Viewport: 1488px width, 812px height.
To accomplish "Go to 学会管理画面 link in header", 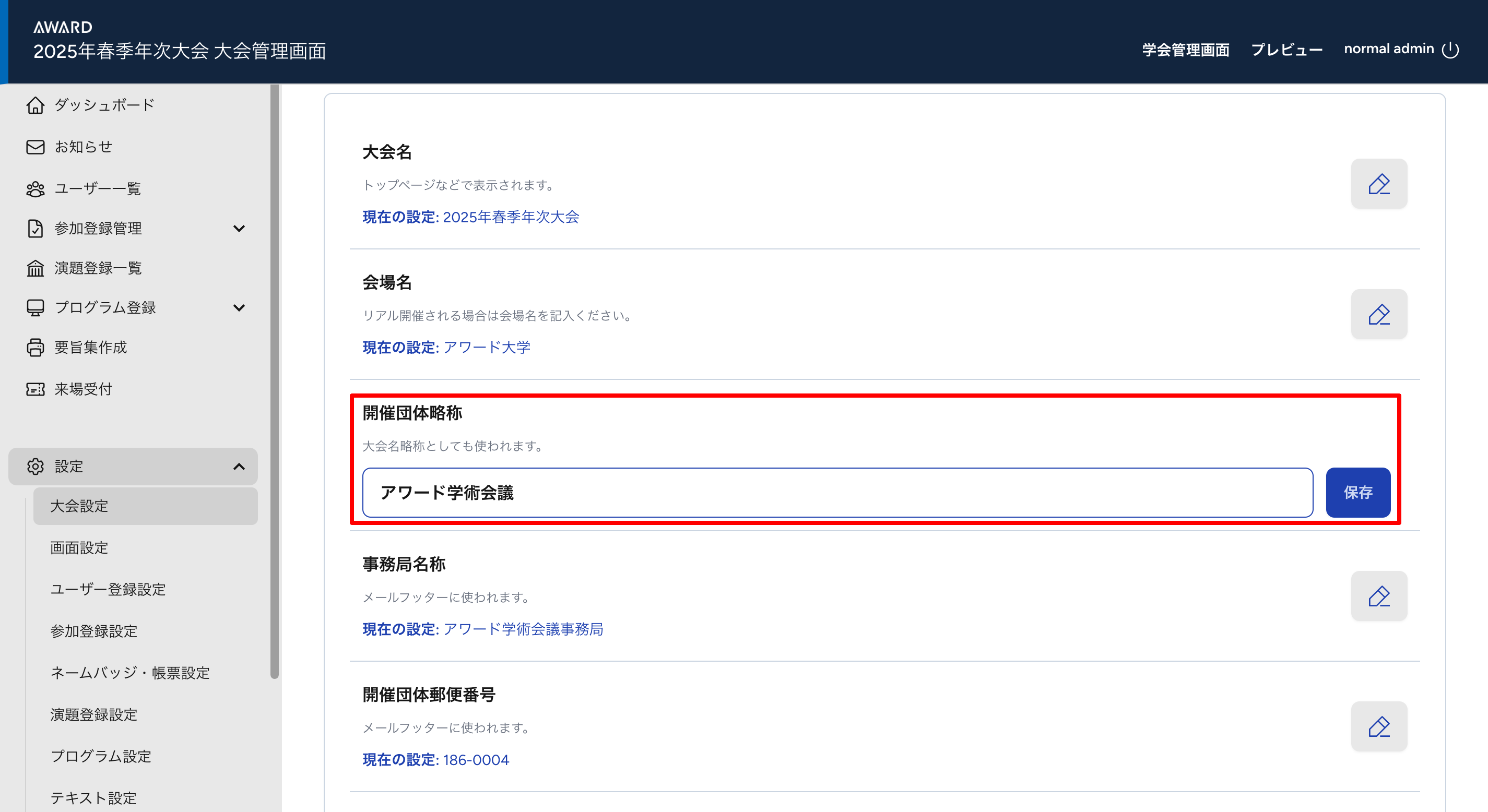I will click(x=1185, y=50).
